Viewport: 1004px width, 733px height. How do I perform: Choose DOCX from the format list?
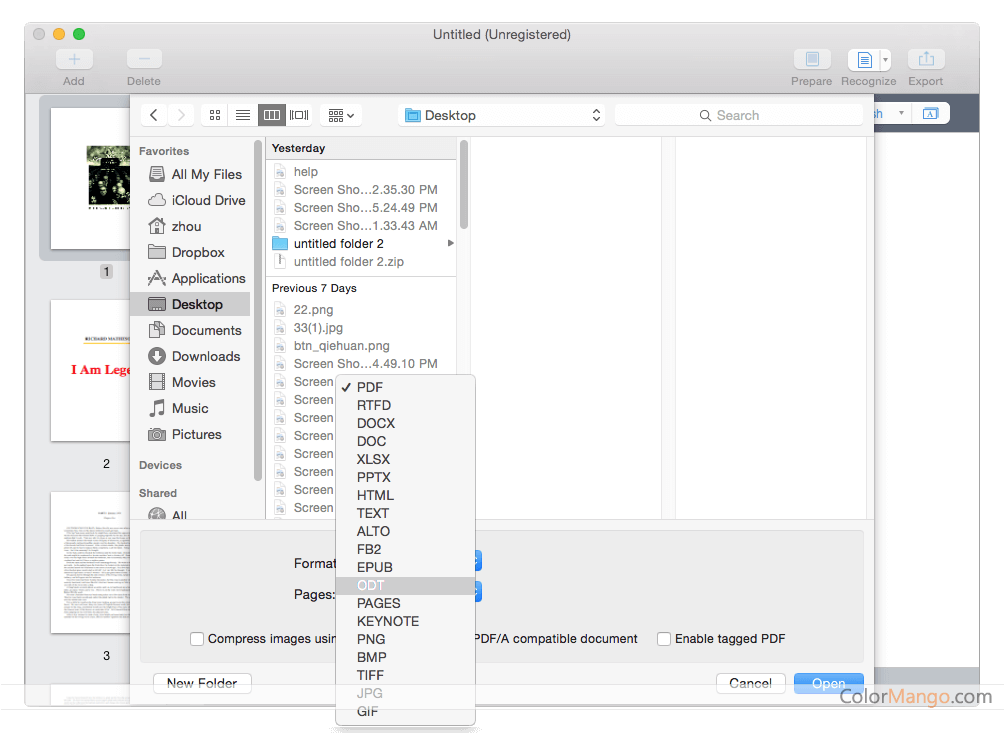pyautogui.click(x=376, y=423)
